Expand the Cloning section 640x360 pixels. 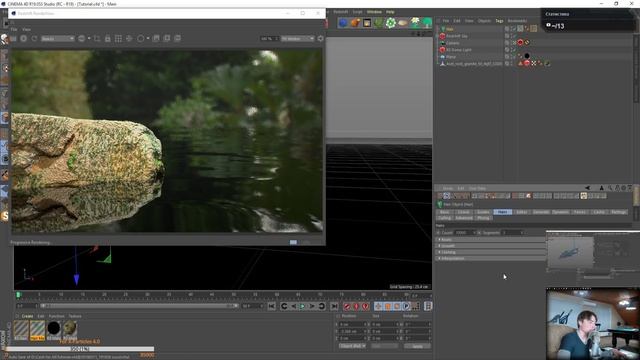[491, 252]
